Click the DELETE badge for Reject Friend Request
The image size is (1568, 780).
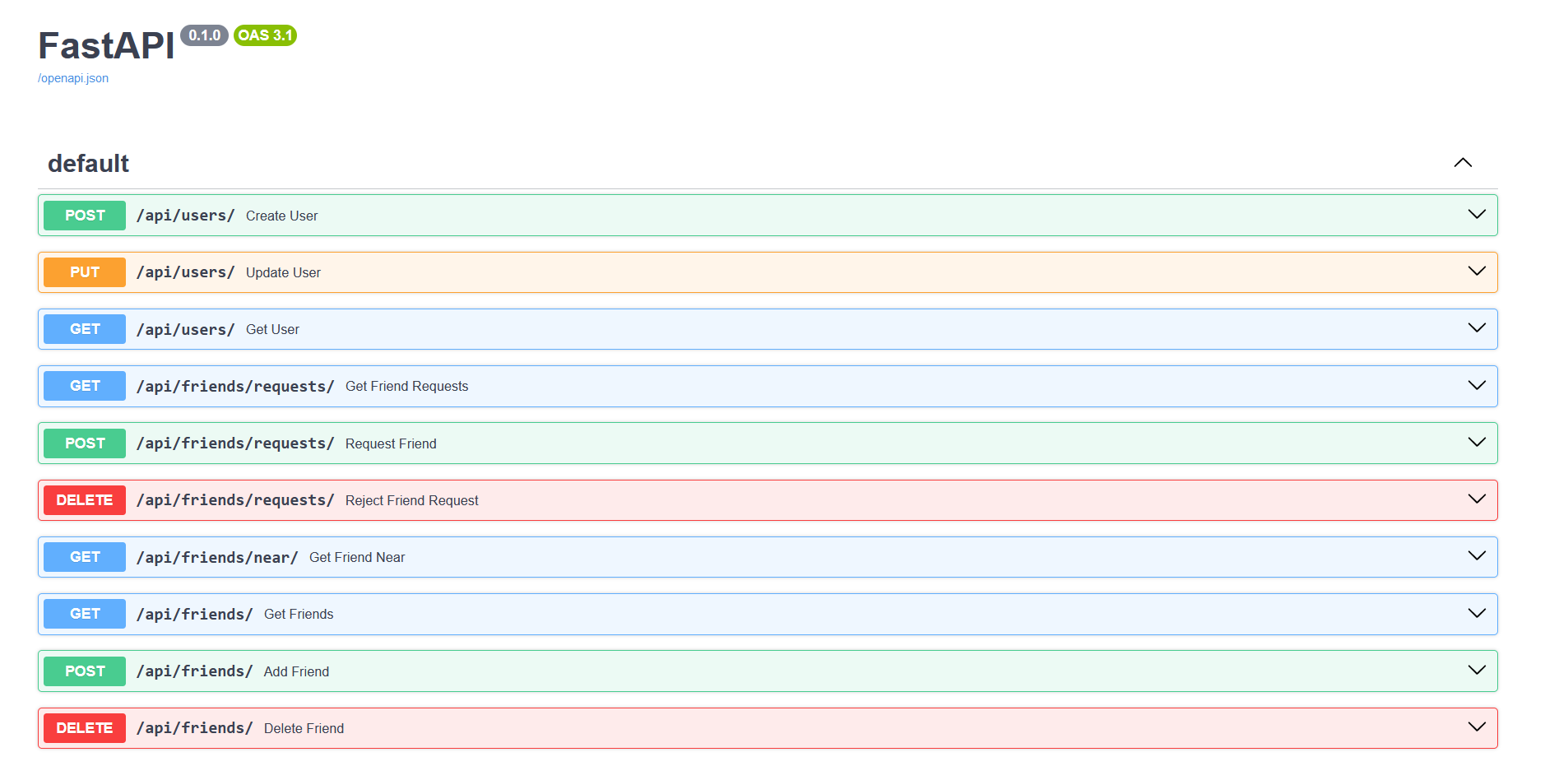click(x=85, y=500)
